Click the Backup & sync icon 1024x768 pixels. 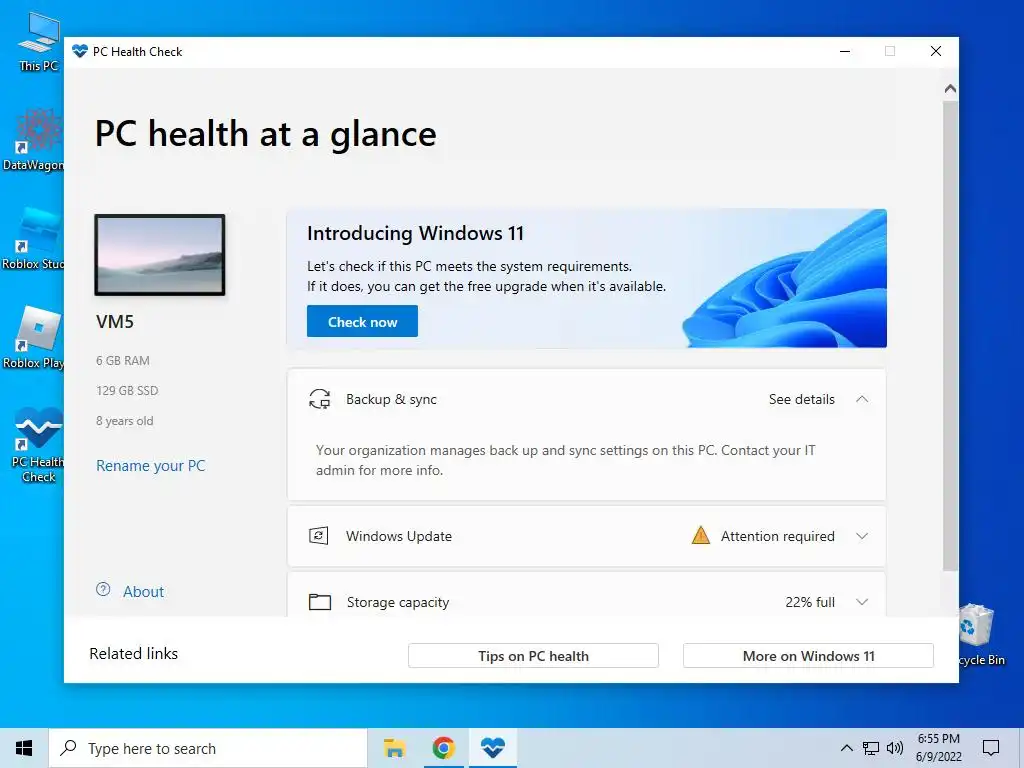tap(319, 399)
